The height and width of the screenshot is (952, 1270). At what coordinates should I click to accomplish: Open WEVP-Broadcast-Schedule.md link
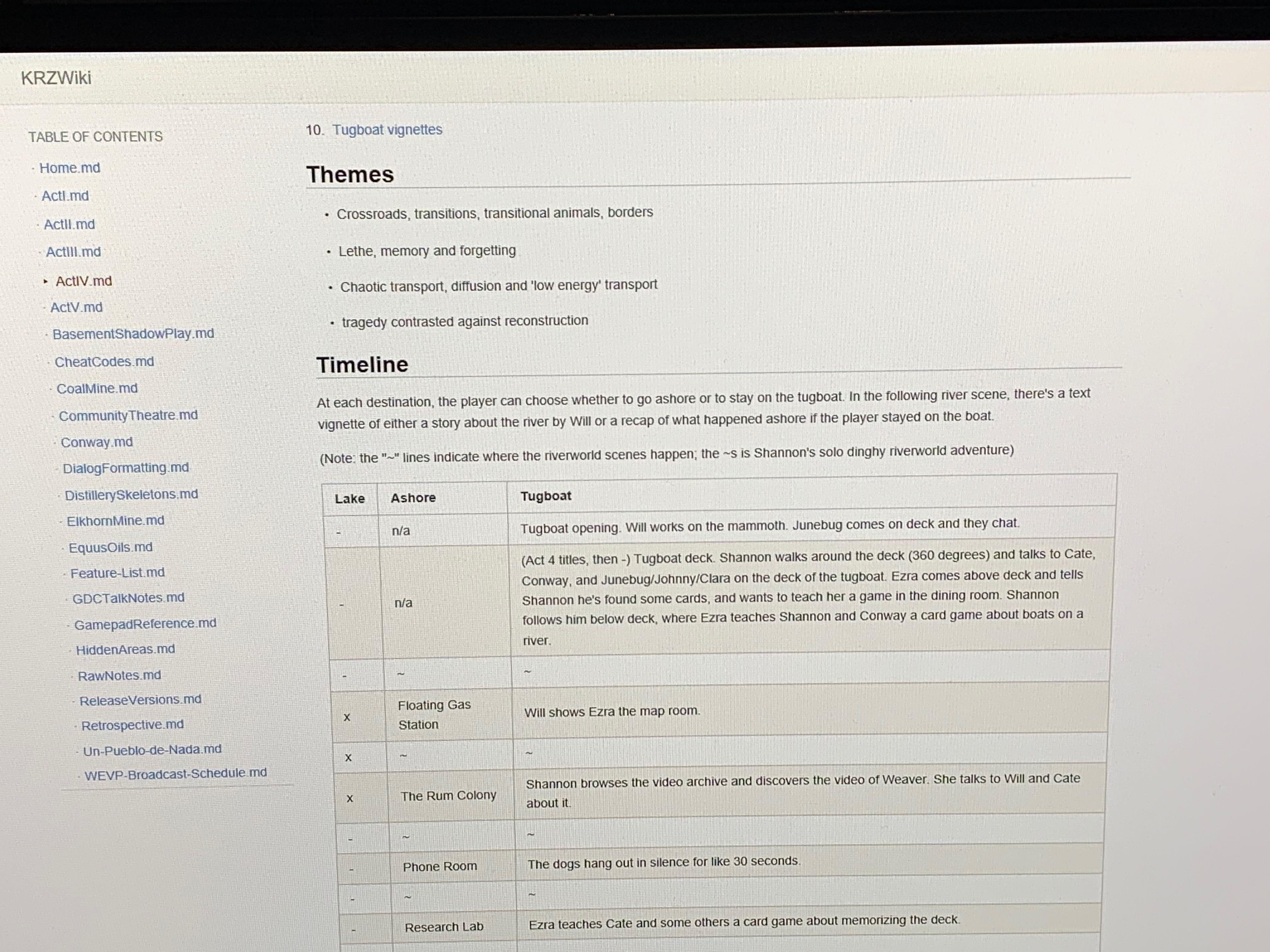[175, 773]
